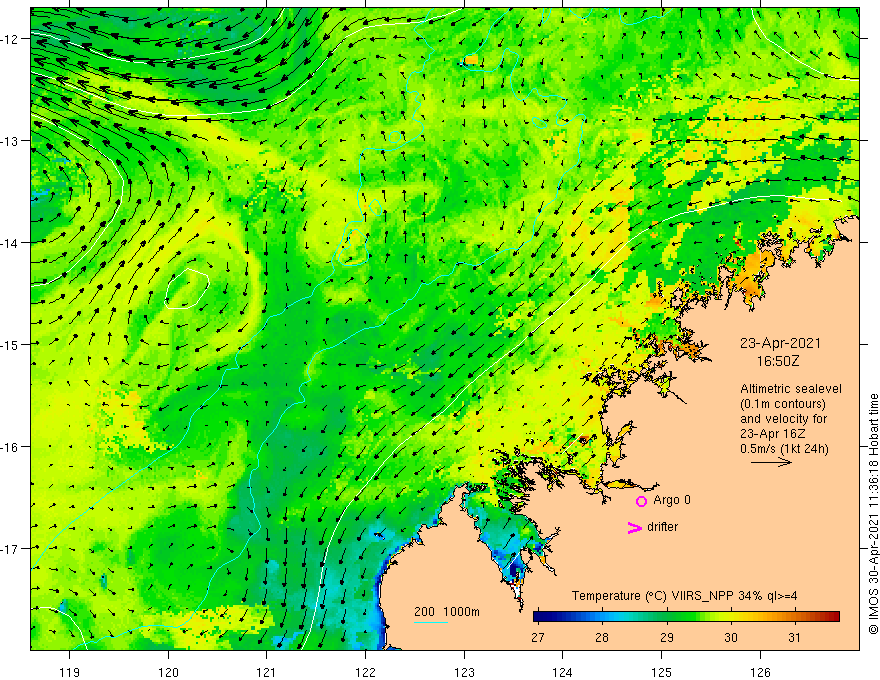The image size is (880, 680).
Task: Click the 'Altimetric sealevel' text
Action: pyautogui.click(x=791, y=388)
